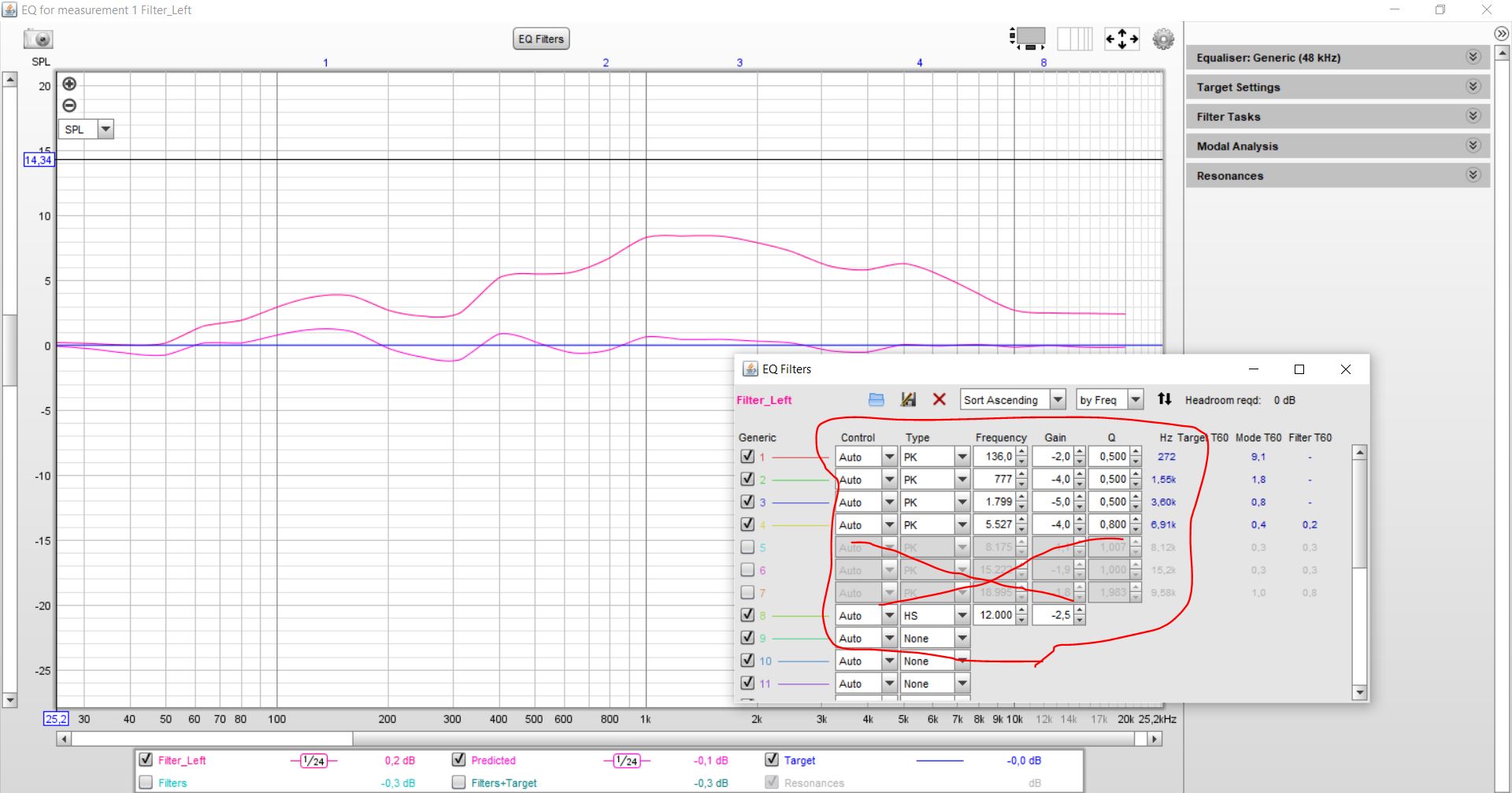This screenshot has width=1512, height=793.
Task: Toggle separate traces view icon
Action: click(x=1075, y=39)
